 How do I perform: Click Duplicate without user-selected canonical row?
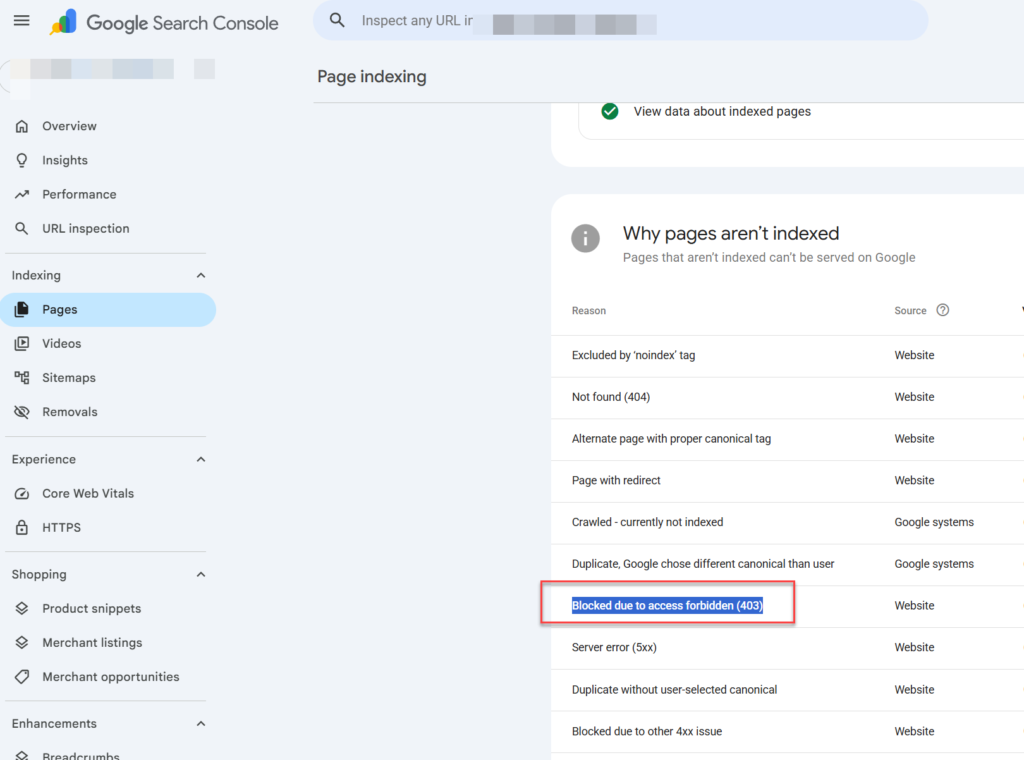[788, 689]
